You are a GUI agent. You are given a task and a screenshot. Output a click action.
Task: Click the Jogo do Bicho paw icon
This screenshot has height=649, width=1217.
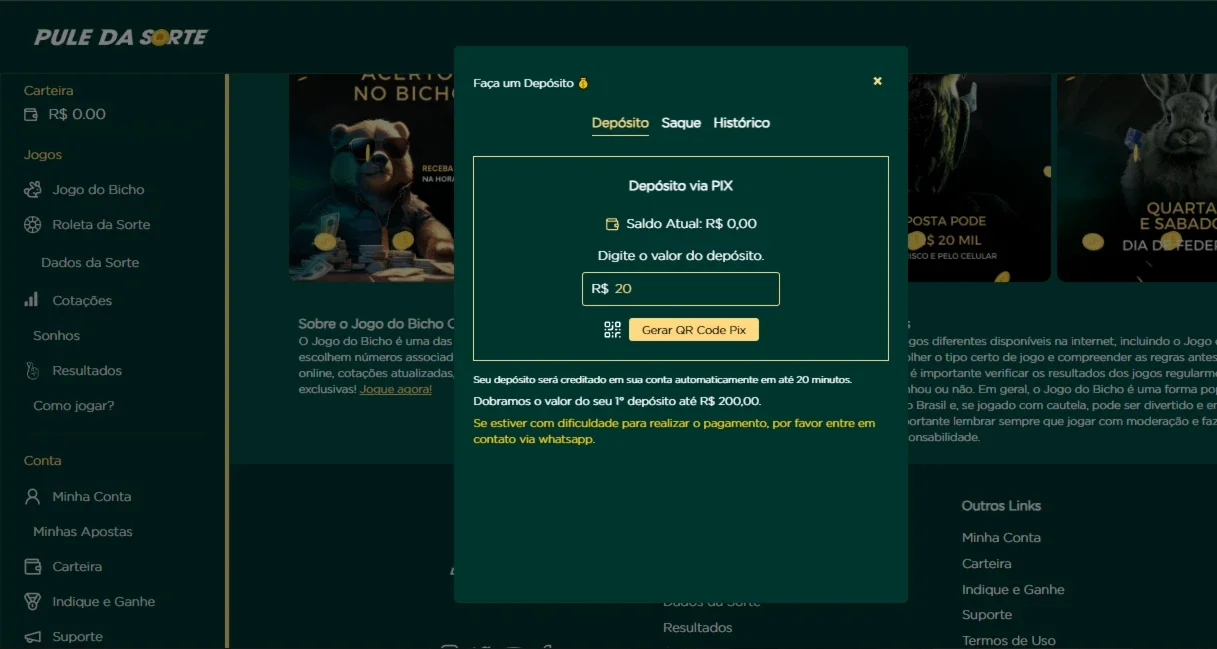(x=33, y=189)
